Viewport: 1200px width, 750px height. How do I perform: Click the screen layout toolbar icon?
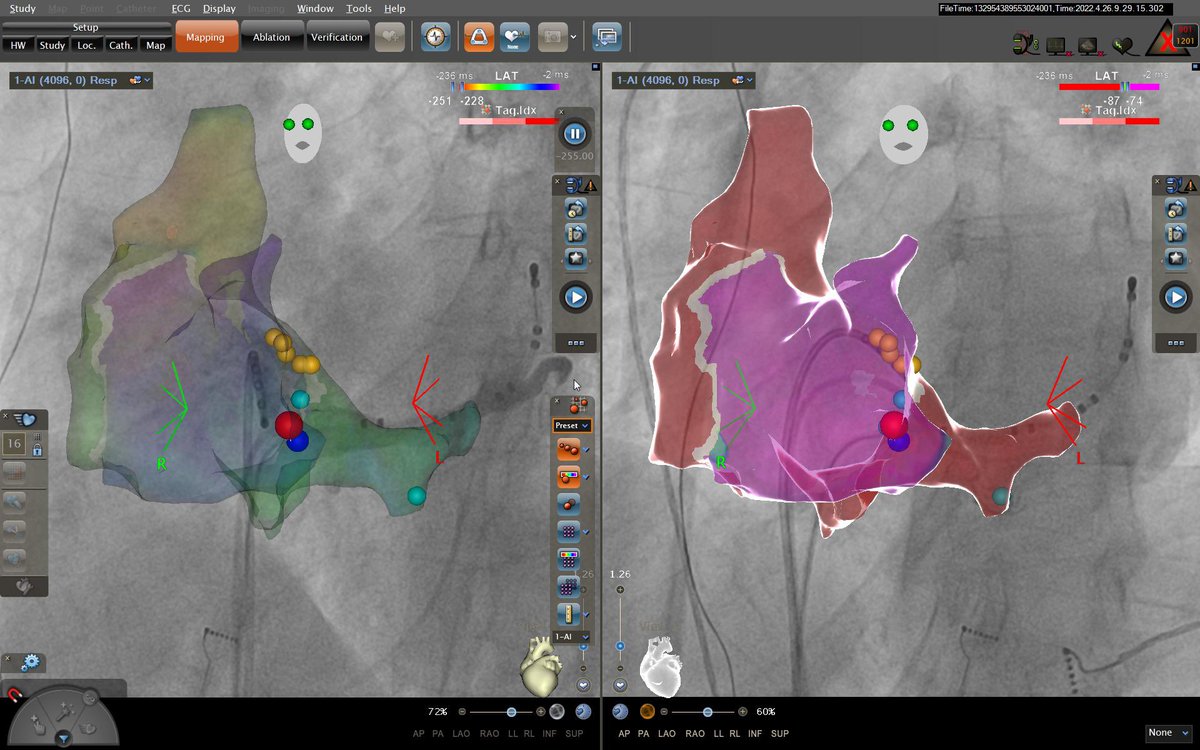point(605,38)
